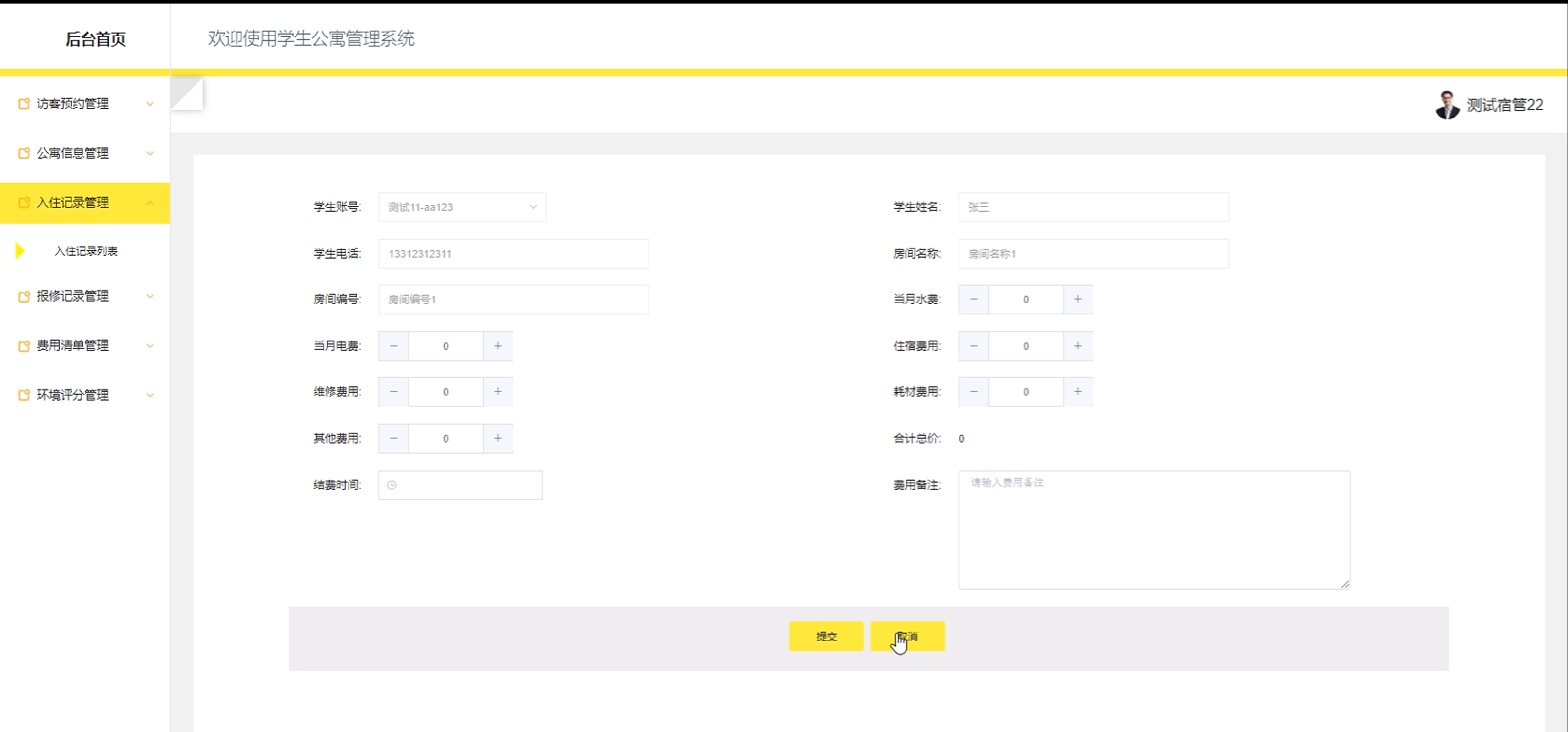Click the user avatar beside 测试宿管22
Image resolution: width=1568 pixels, height=732 pixels.
tap(1447, 105)
